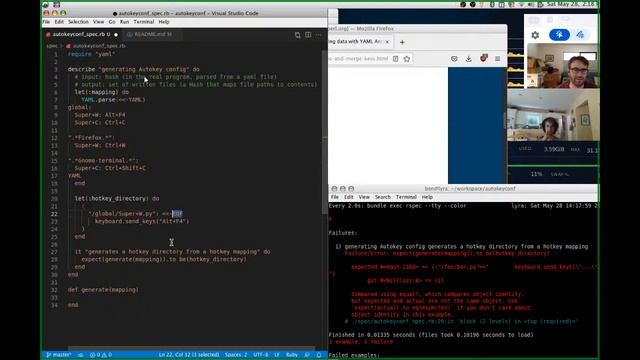Screen dimensions: 640x360
Task: Open the terminal window Terminal menu
Action: pyautogui.click(x=406, y=197)
